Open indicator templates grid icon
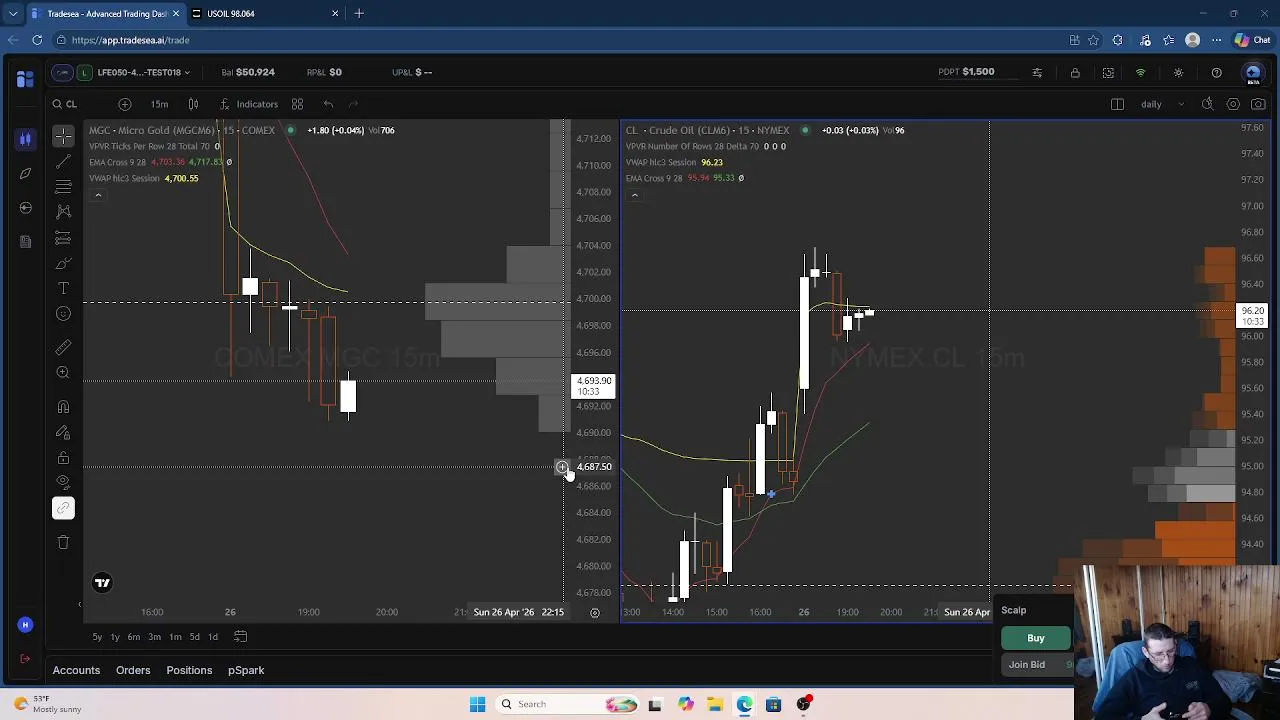Viewport: 1280px width, 720px height. click(297, 104)
